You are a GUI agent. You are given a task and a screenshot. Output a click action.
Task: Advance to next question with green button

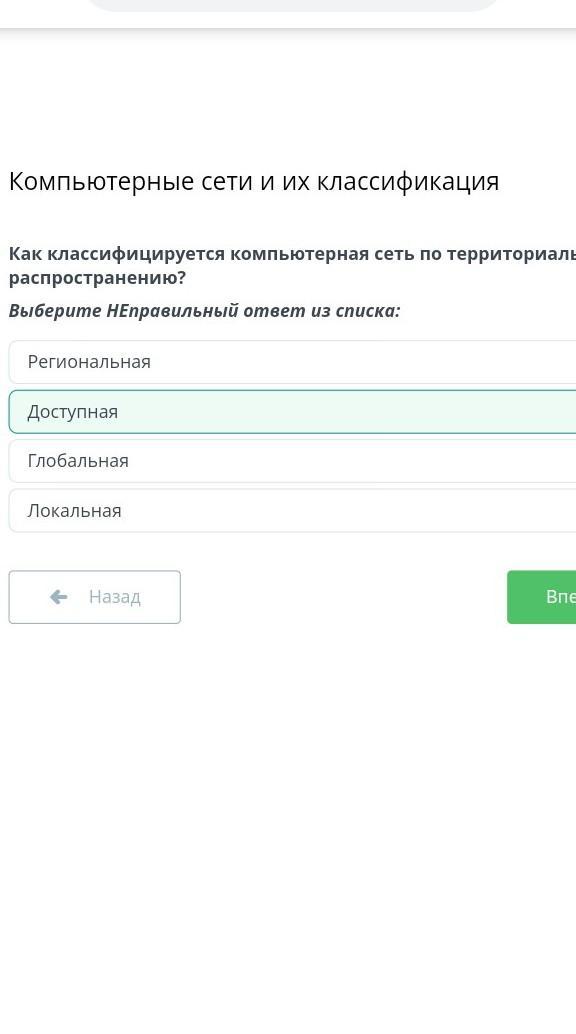click(542, 597)
